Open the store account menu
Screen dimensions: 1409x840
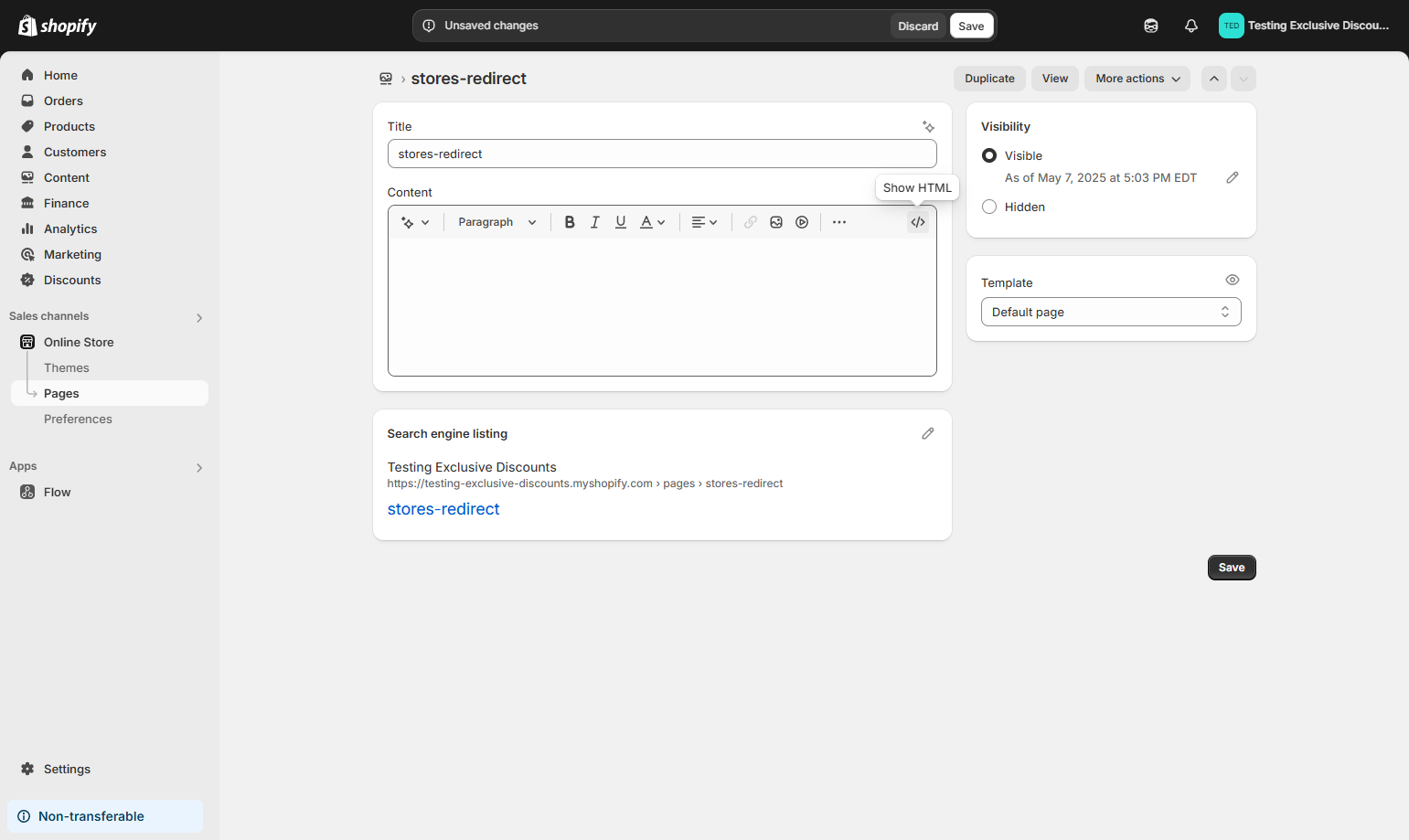(1305, 26)
